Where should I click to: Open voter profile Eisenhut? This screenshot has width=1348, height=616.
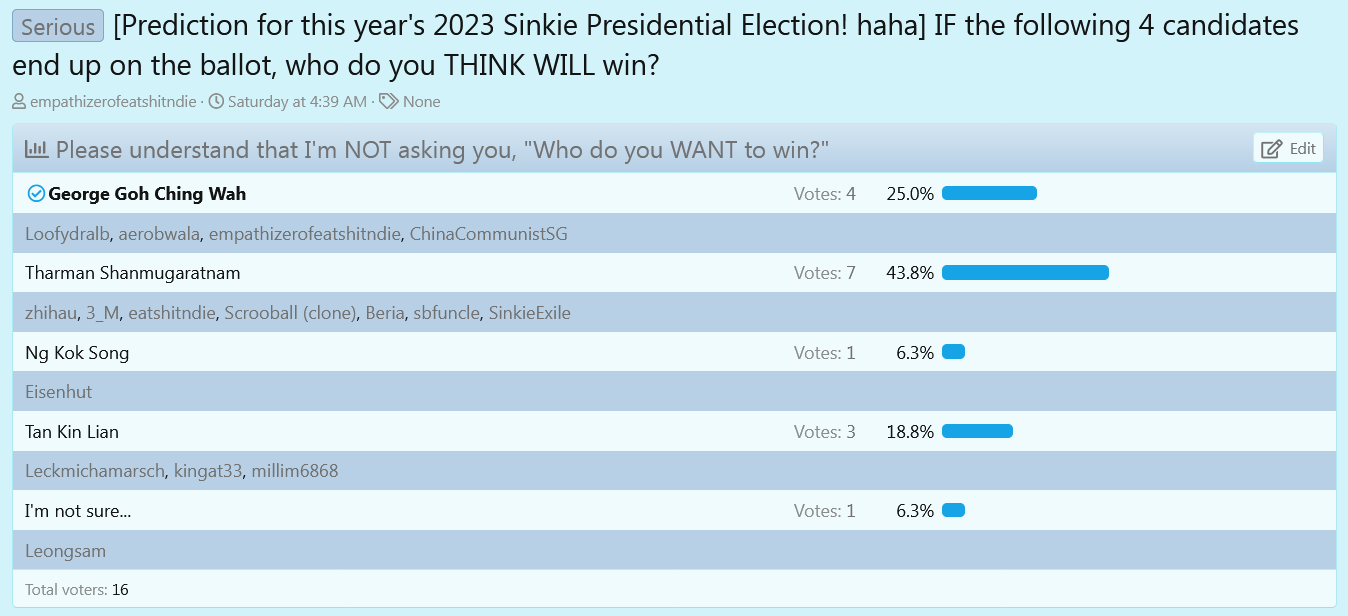[58, 392]
